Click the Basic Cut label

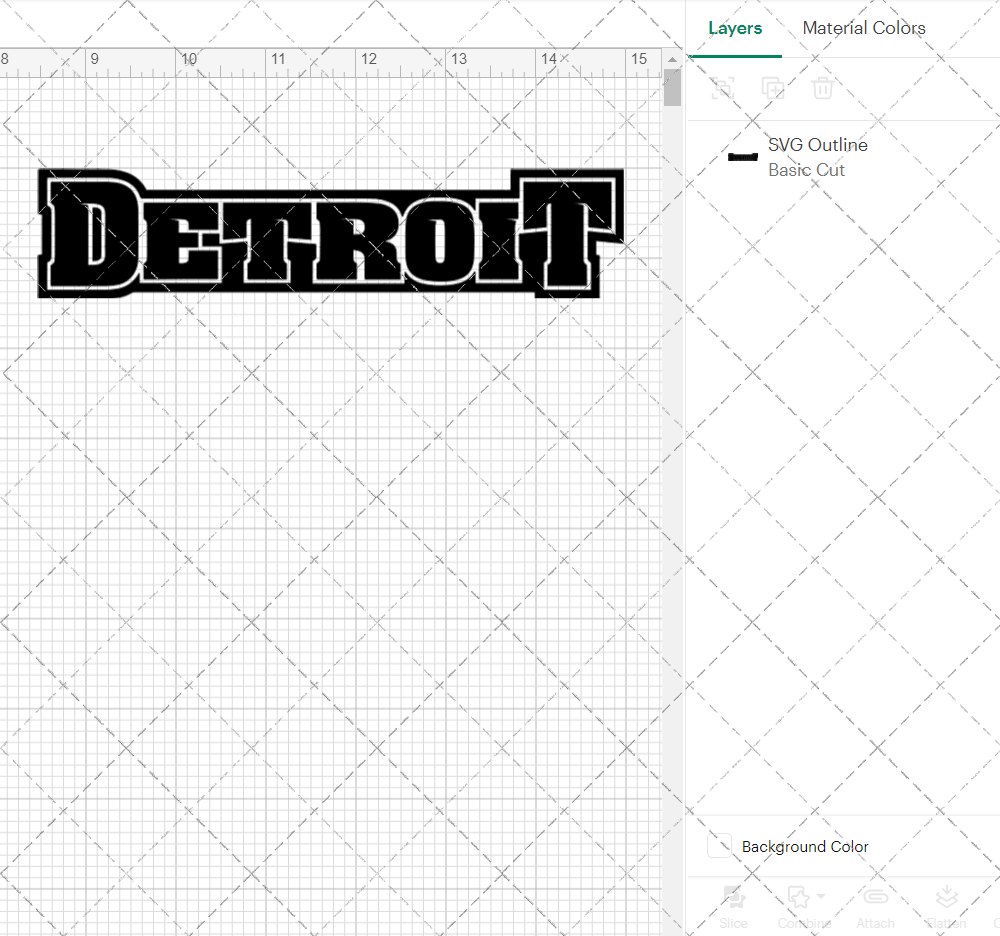click(x=806, y=170)
